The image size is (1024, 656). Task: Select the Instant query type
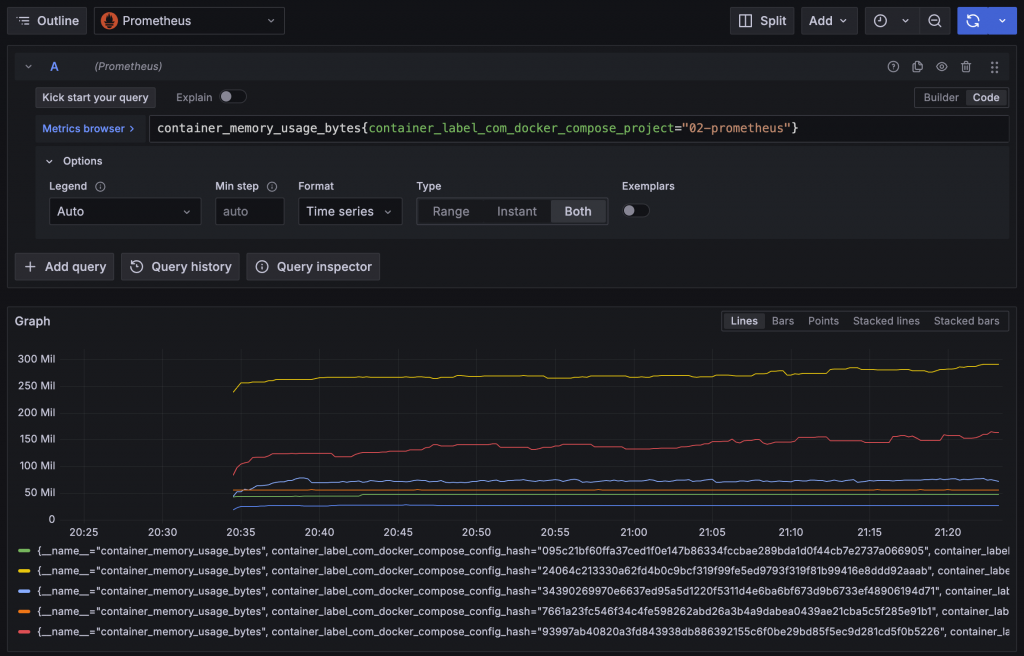(x=517, y=211)
